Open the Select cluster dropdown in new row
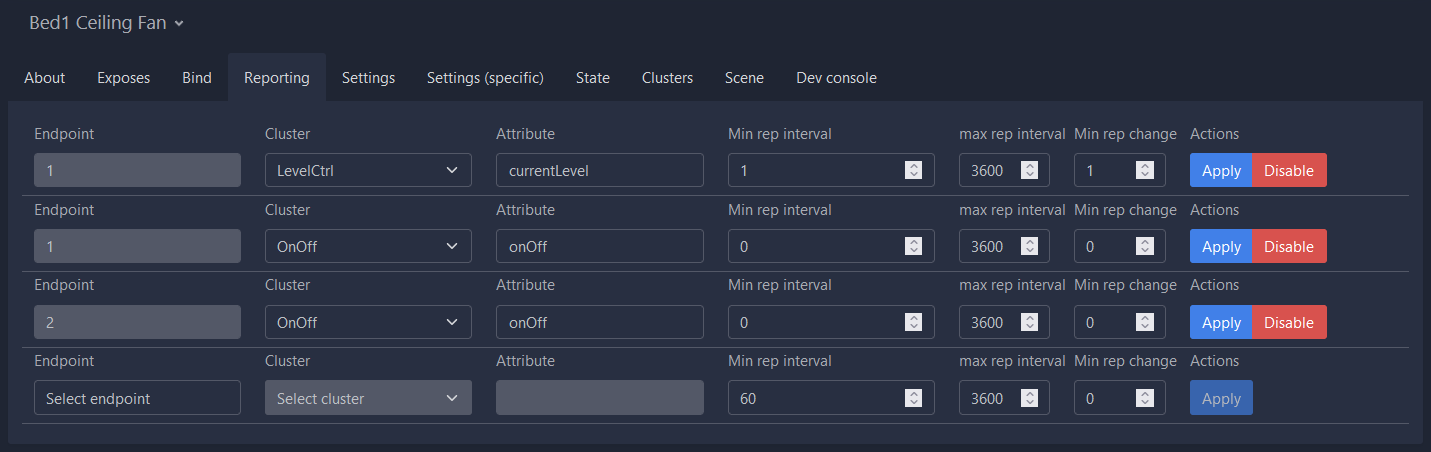 click(368, 398)
